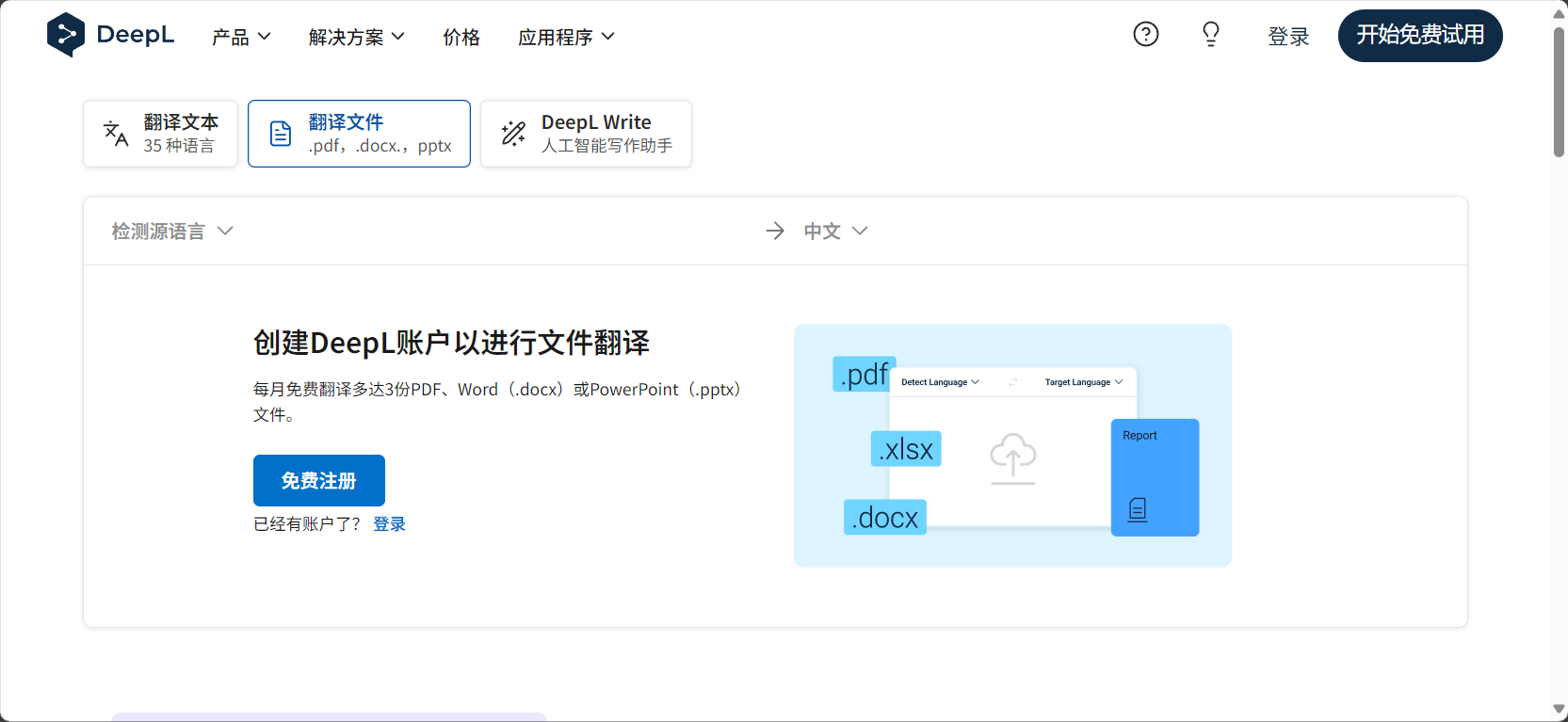
Task: Click the cloud upload icon in illustration
Action: pos(1013,458)
